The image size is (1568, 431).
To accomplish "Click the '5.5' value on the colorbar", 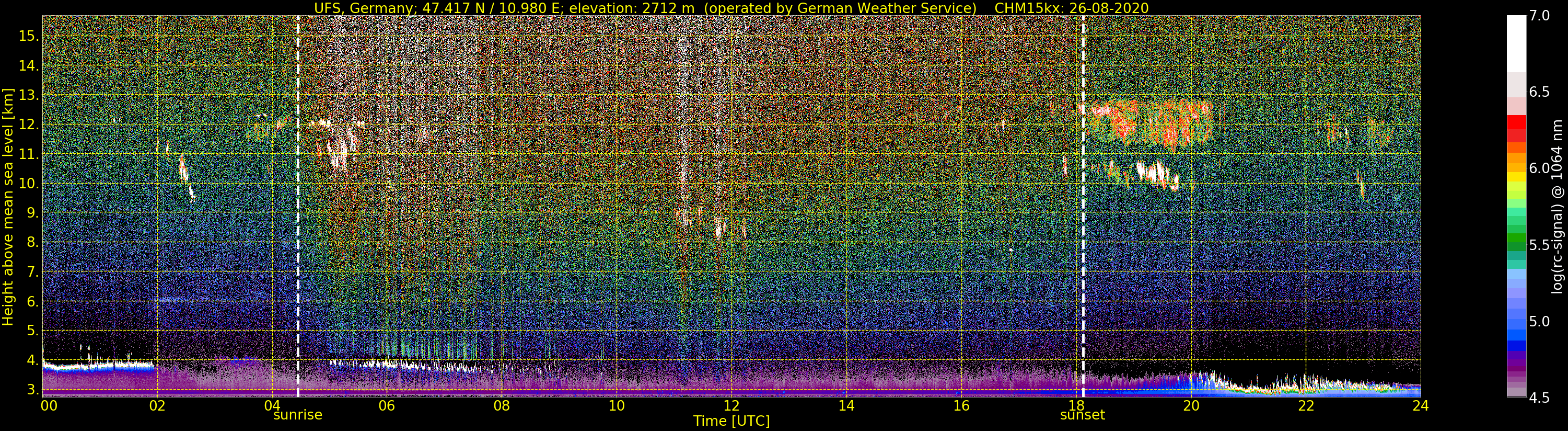I will (1539, 245).
